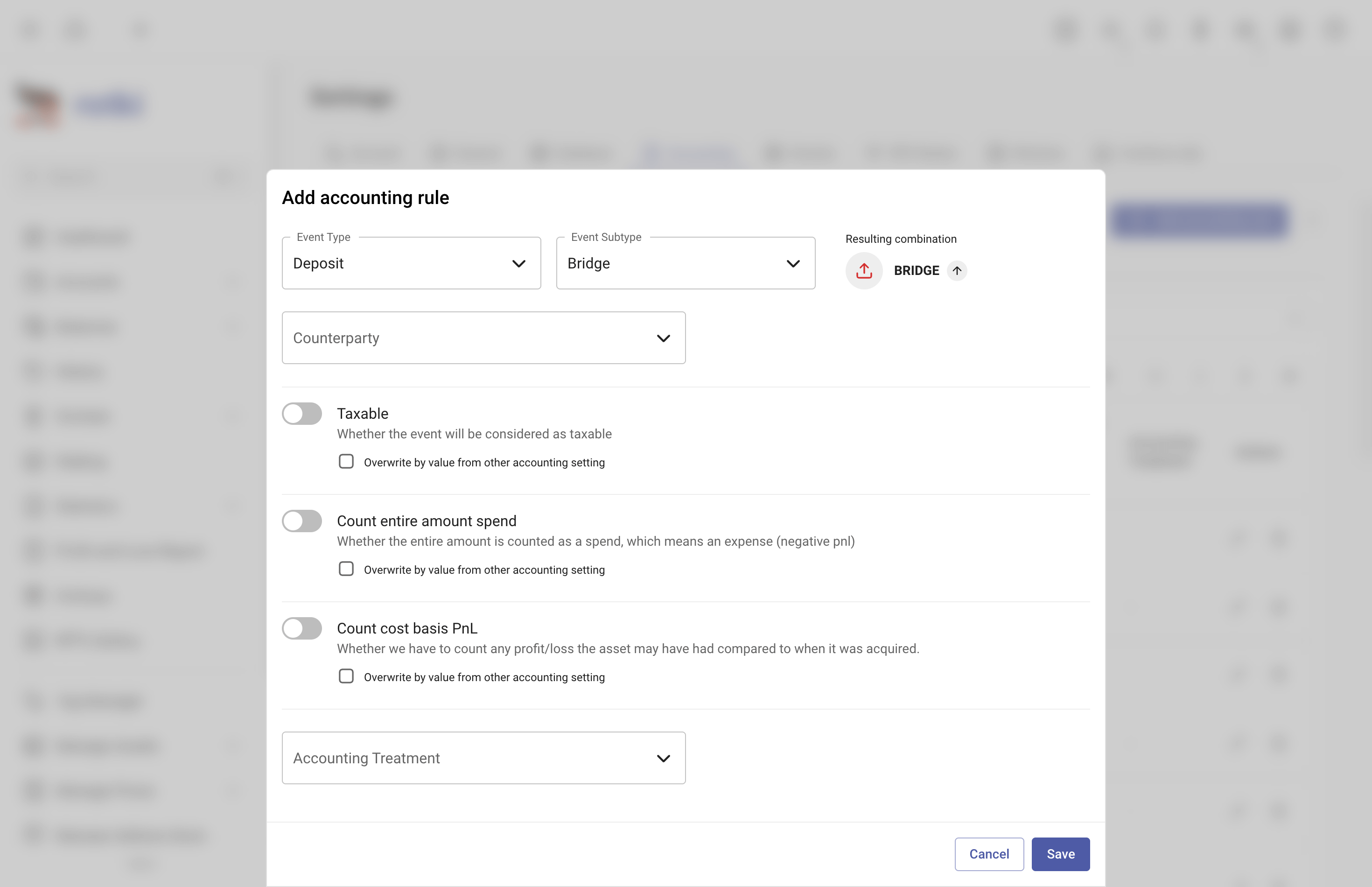This screenshot has width=1372, height=887.
Task: Open the Event Subtype dropdown showing Bridge
Action: (x=685, y=263)
